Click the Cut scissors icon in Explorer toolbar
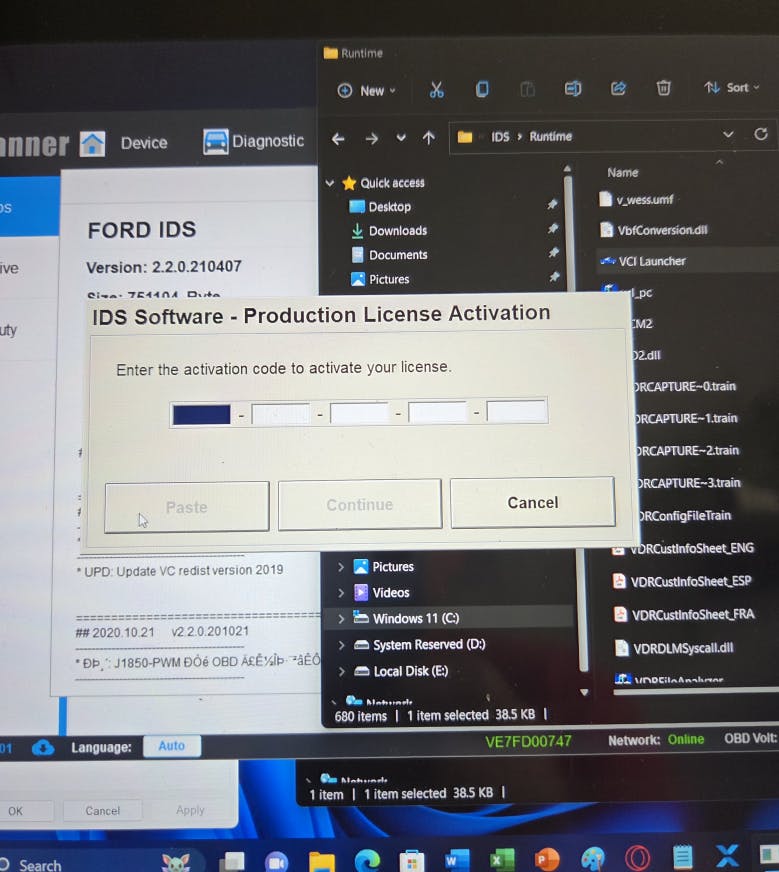 436,90
